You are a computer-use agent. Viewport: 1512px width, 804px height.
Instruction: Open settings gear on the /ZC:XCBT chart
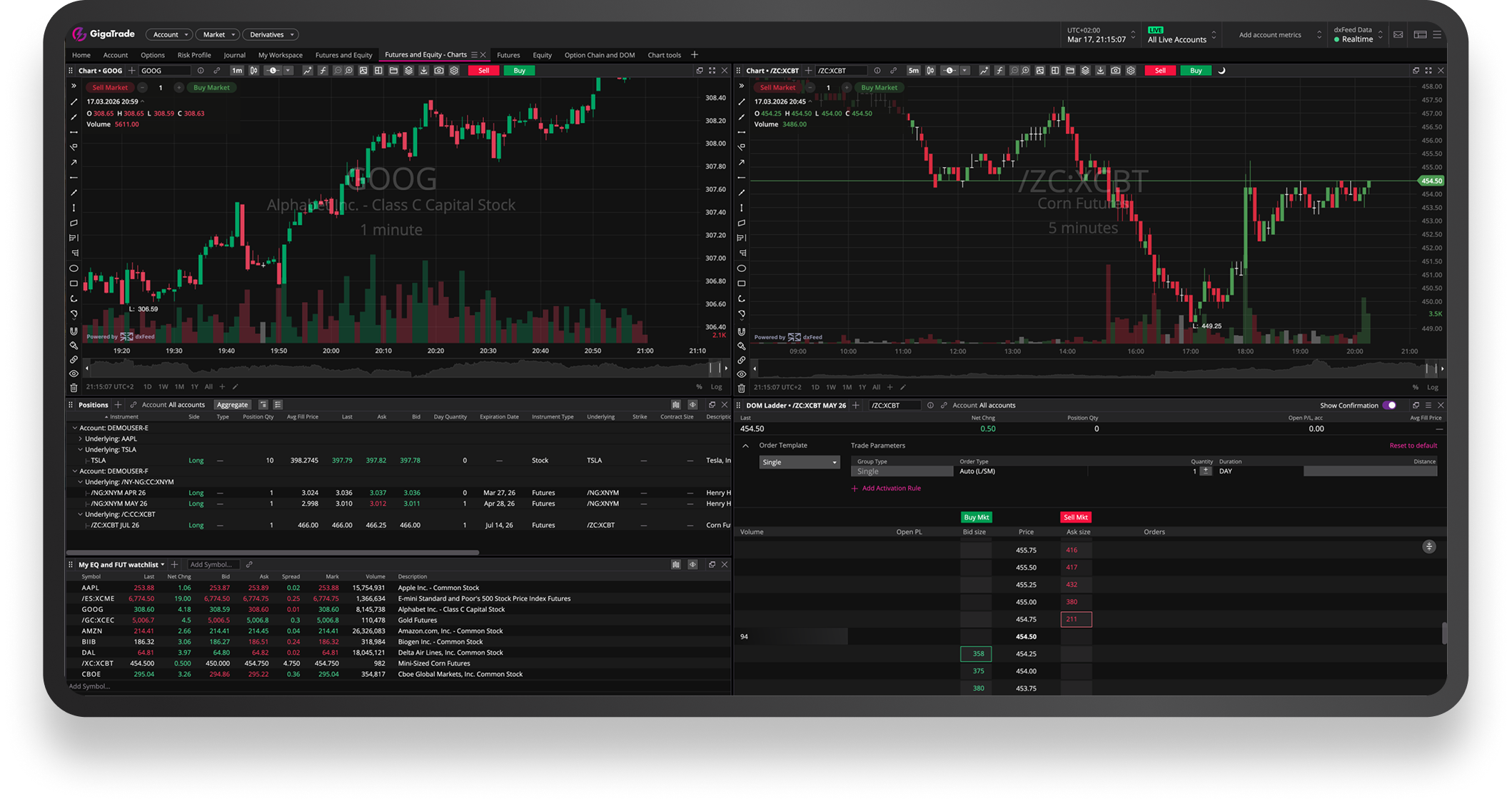click(1130, 71)
